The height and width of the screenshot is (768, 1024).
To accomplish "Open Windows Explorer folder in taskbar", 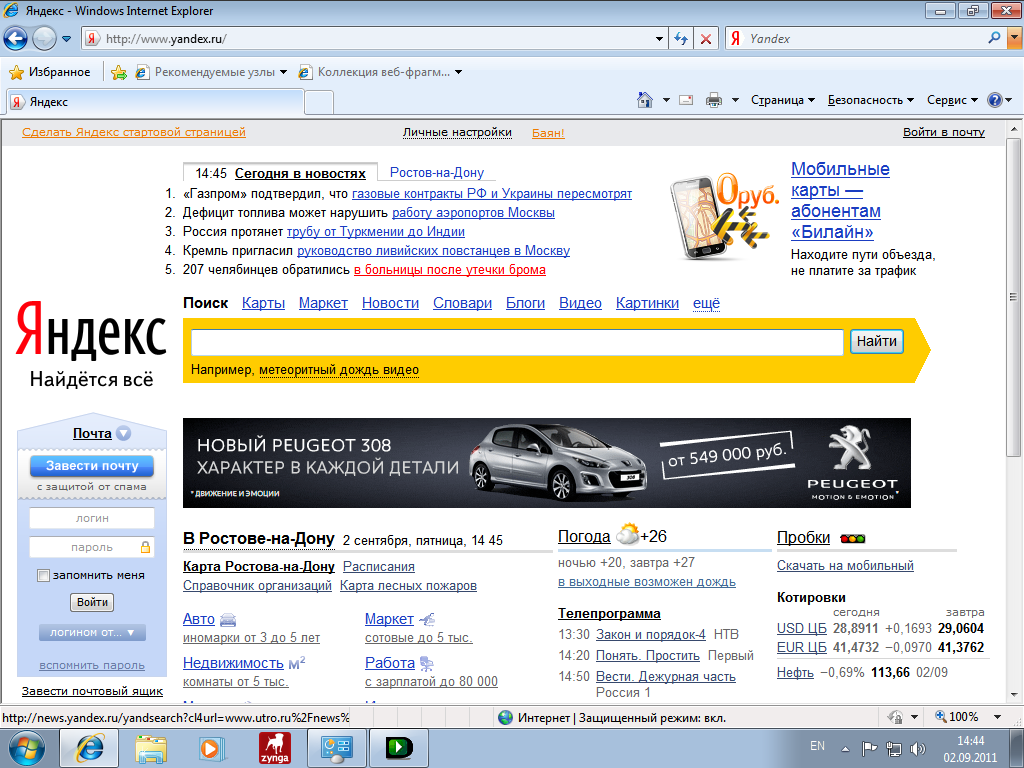I will tap(151, 748).
